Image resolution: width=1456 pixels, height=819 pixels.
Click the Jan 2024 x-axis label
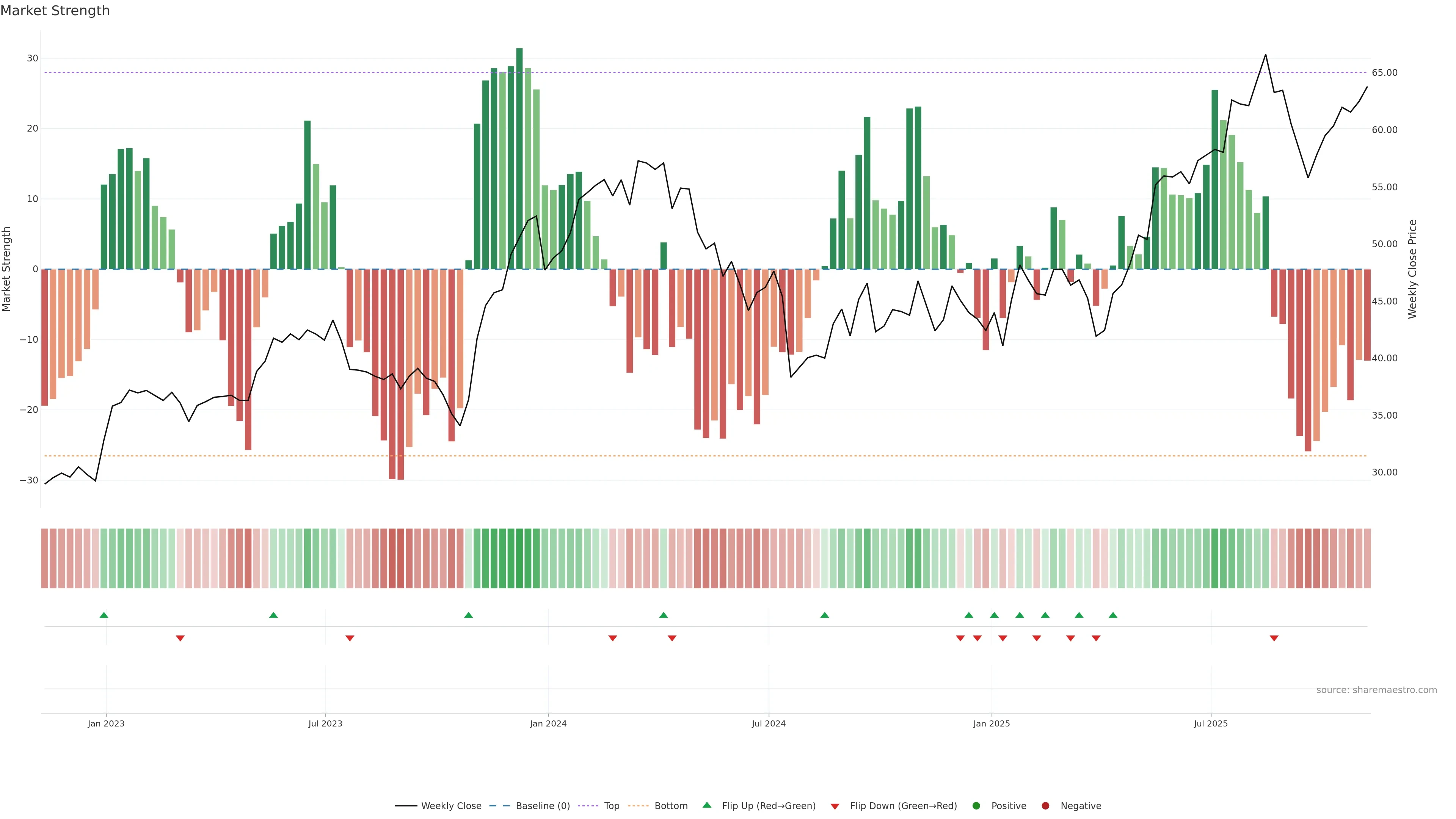pos(548,724)
